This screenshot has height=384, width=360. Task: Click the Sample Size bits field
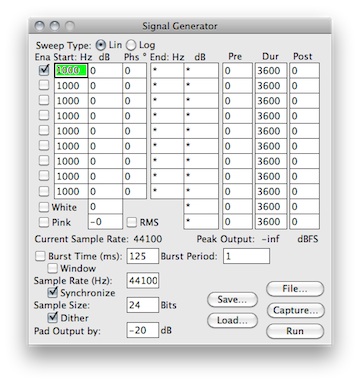143,305
